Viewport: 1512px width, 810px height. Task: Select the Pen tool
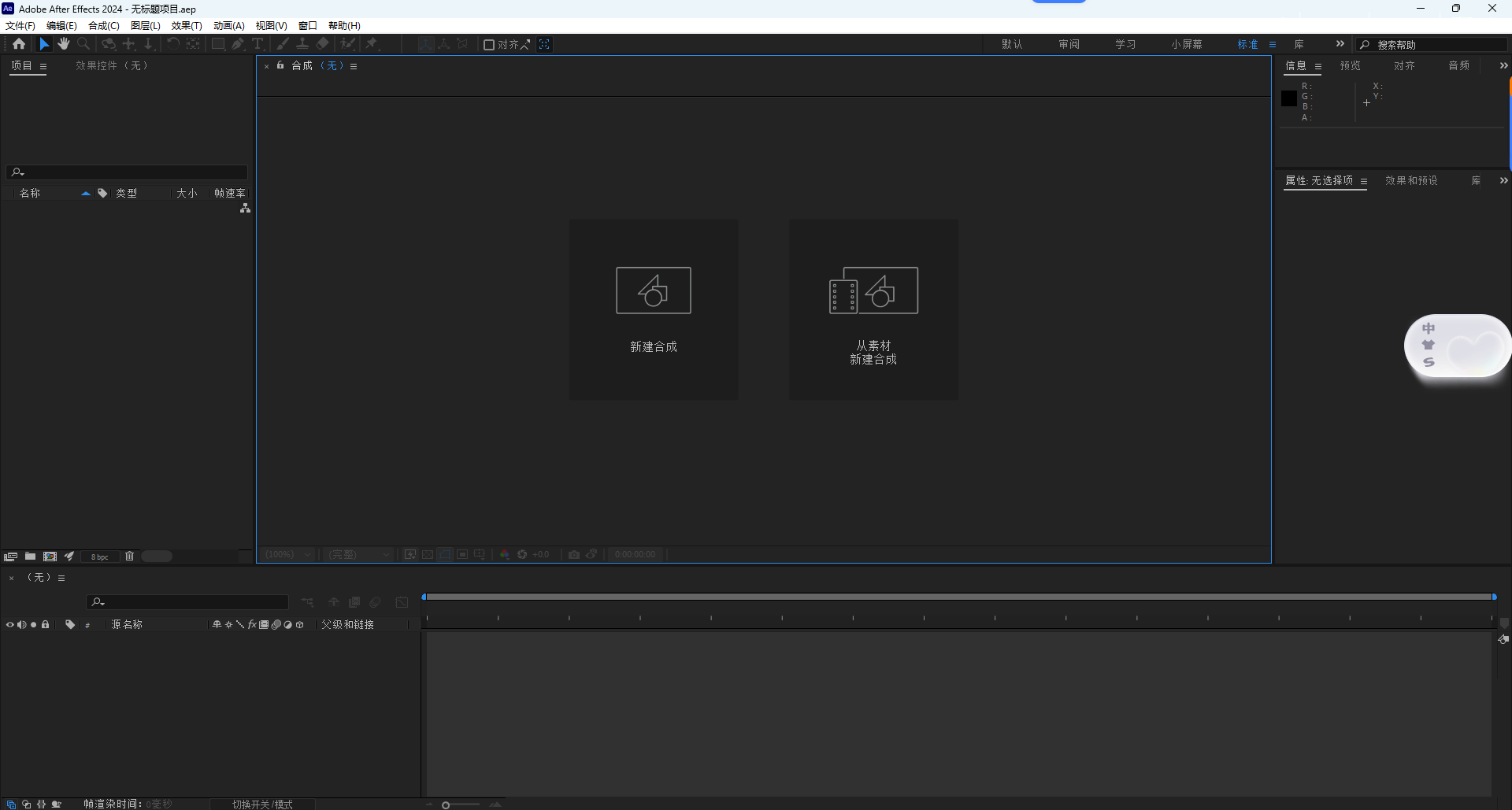238,44
